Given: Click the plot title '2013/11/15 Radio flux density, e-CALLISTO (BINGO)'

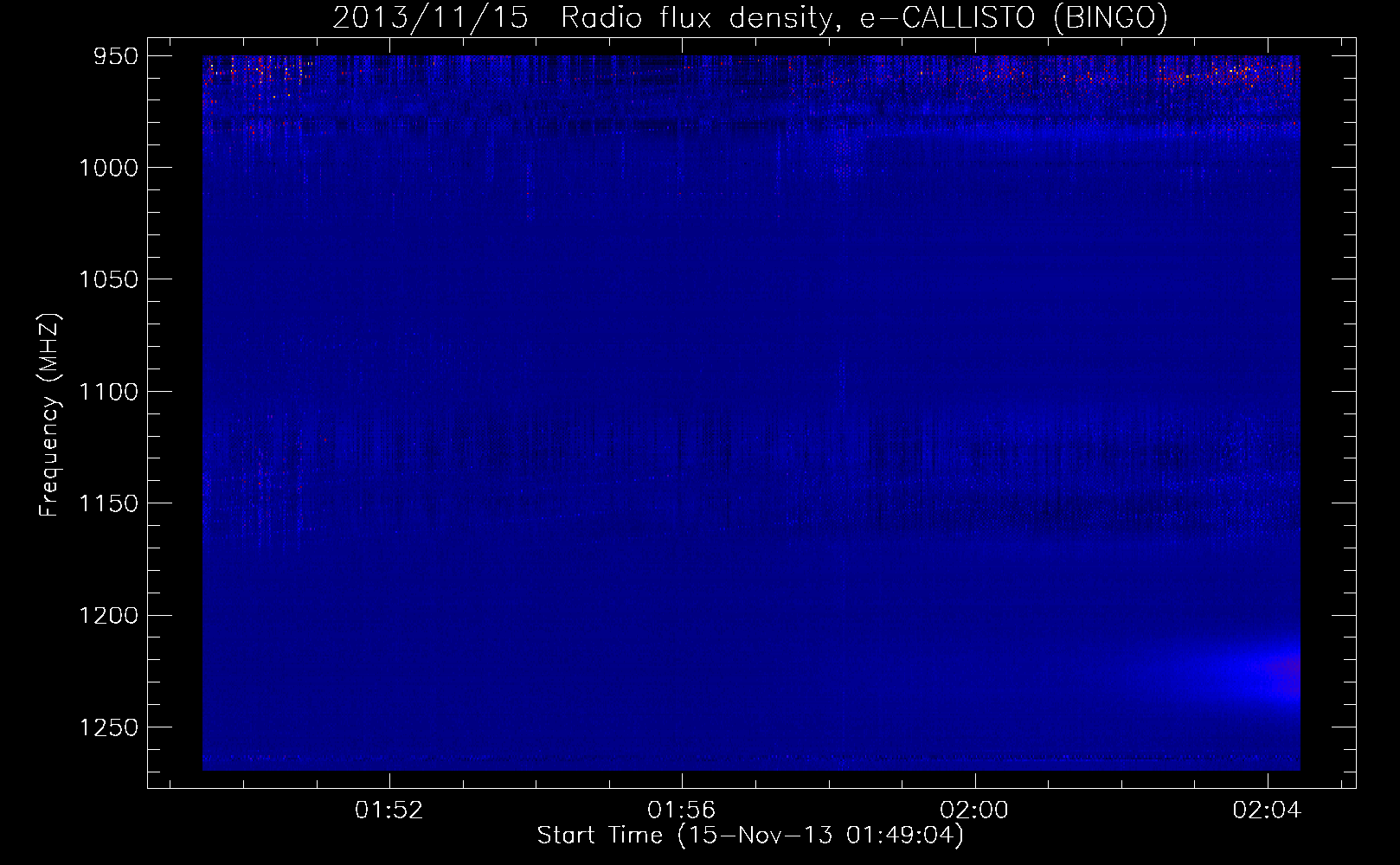Looking at the screenshot, I should point(750,18).
